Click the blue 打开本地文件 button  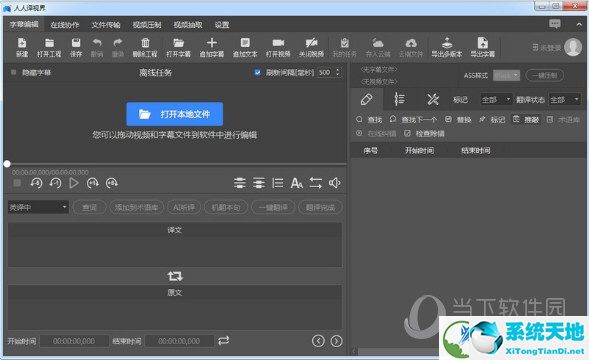tap(175, 114)
